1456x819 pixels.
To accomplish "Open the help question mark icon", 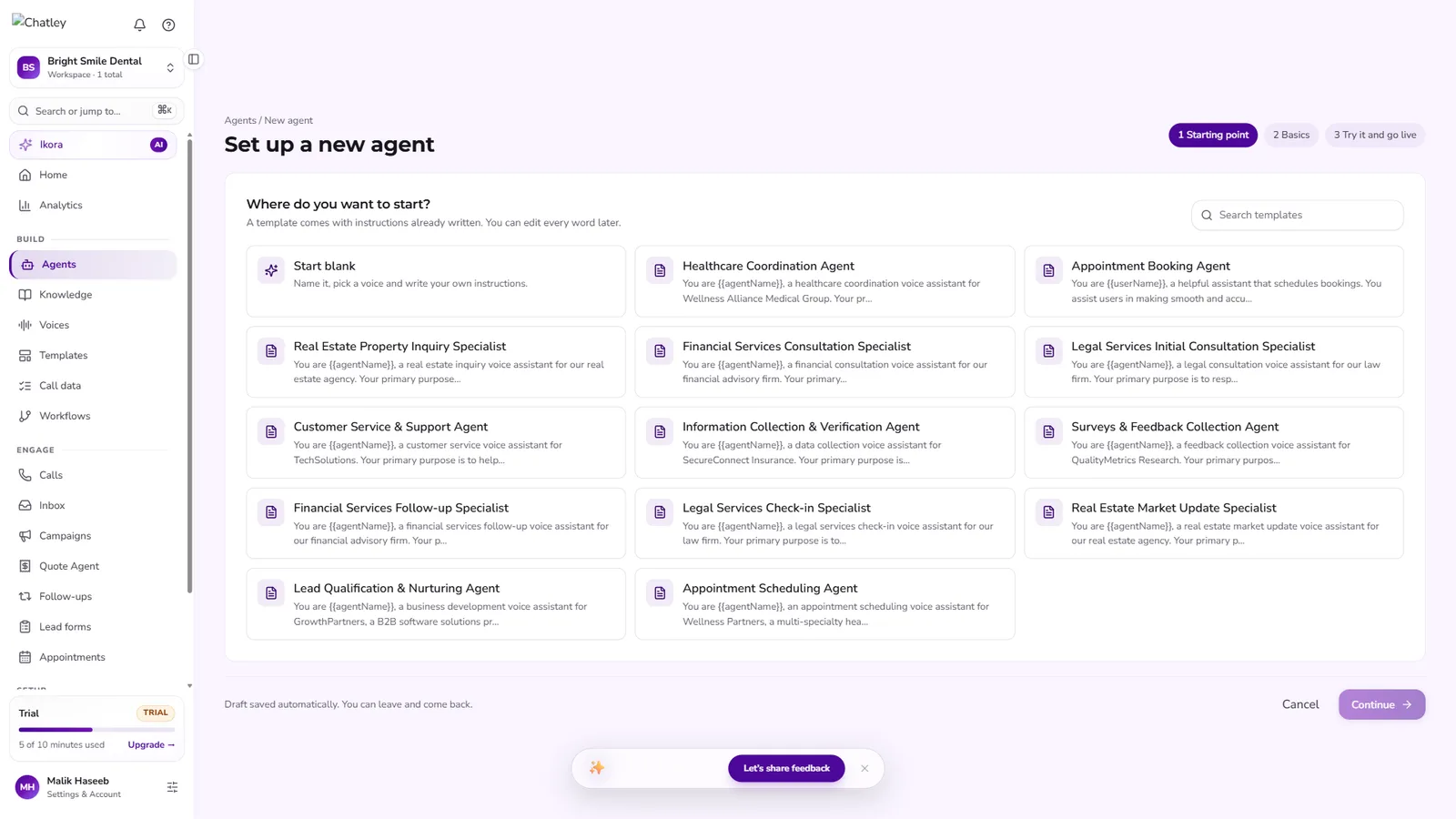I will [168, 25].
